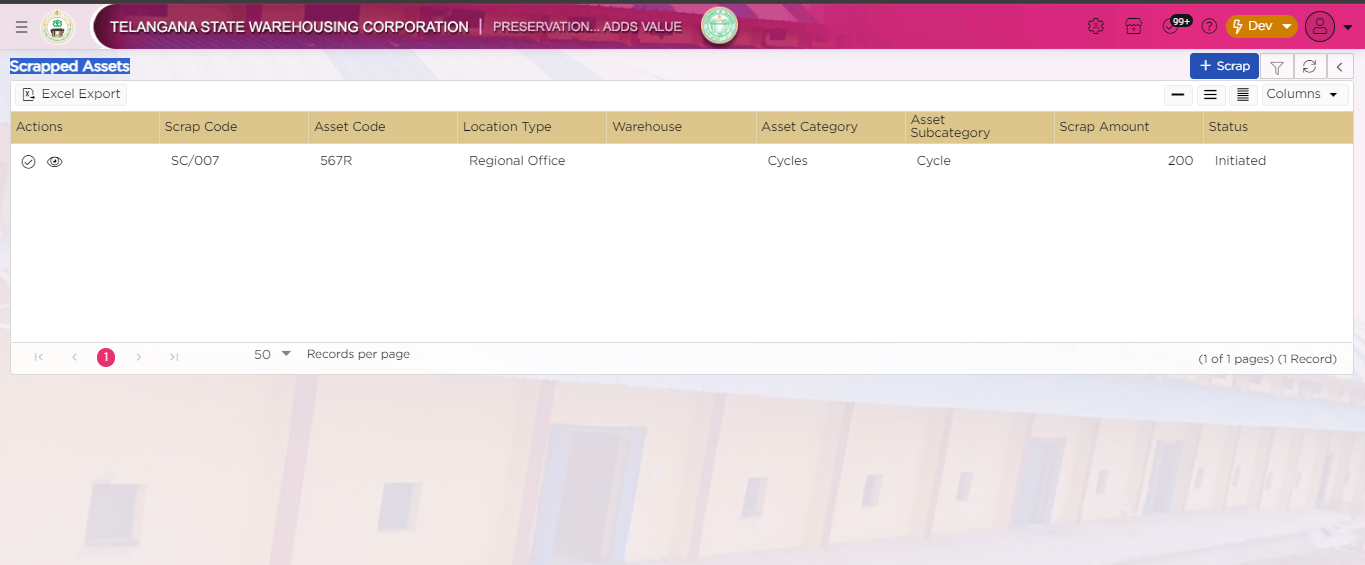Viewport: 1365px width, 565px height.
Task: Select the compact row density
Action: [x=1243, y=95]
